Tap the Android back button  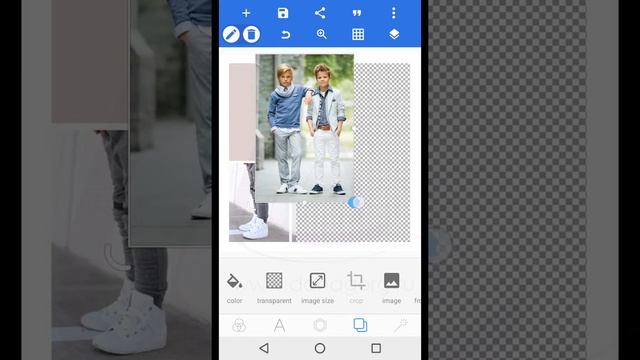click(264, 348)
